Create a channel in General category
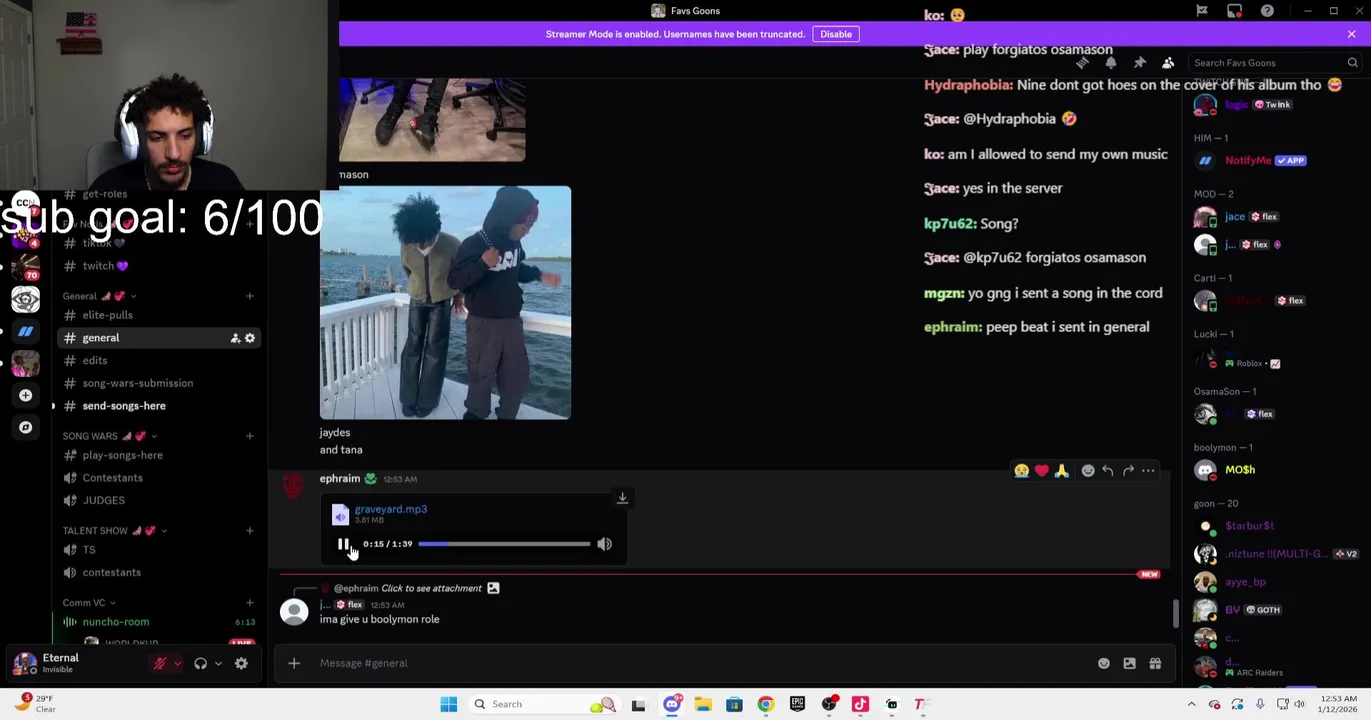The height and width of the screenshot is (720, 1371). coord(250,296)
